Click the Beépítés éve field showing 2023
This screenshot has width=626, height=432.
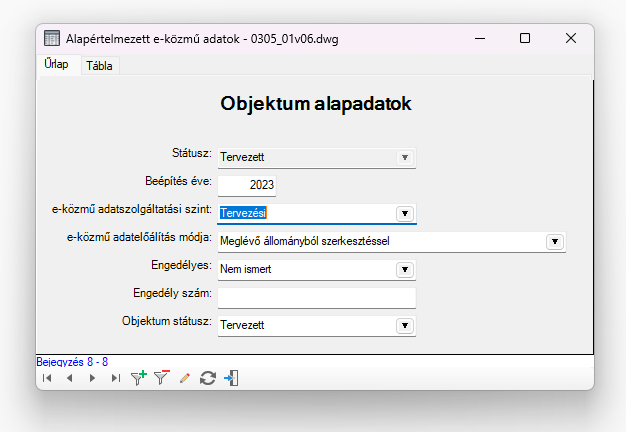click(x=247, y=185)
